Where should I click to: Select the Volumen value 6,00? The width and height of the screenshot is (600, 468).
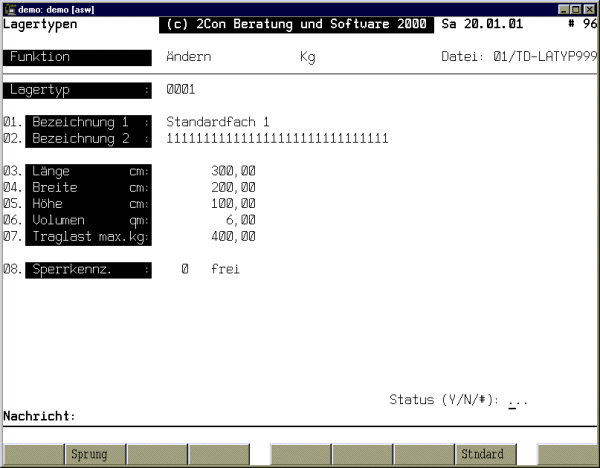[240, 219]
